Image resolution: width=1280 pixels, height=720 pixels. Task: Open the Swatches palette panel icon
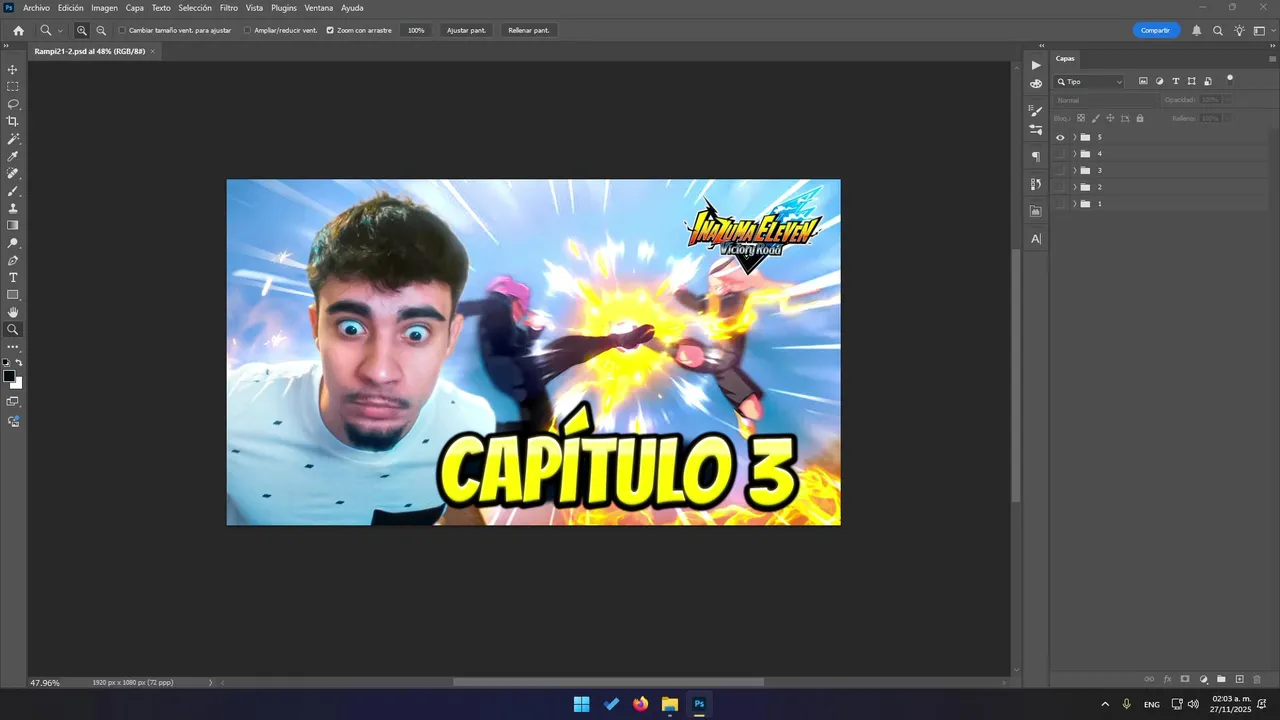1036,84
